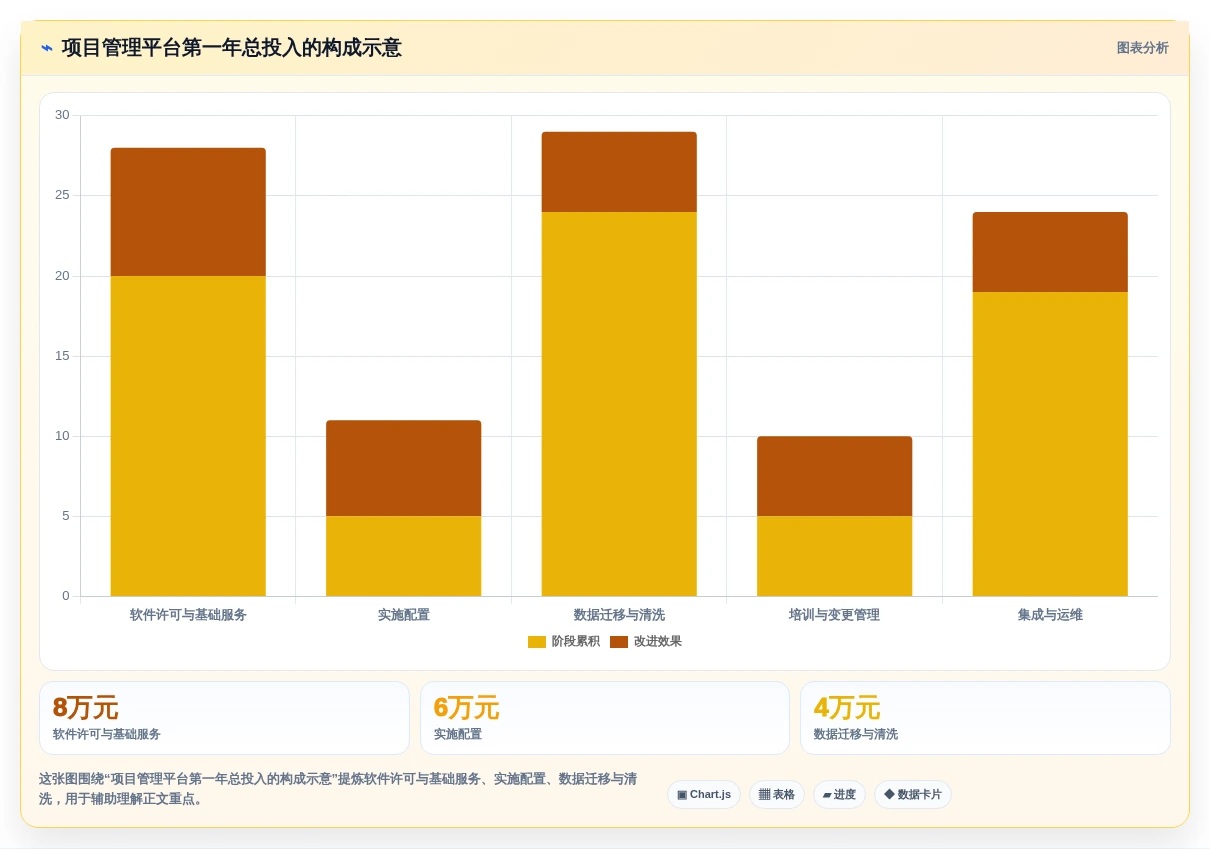This screenshot has height=849, width=1210.
Task: Click the brown bar segment for 数据迁移与清洗
Action: click(619, 172)
